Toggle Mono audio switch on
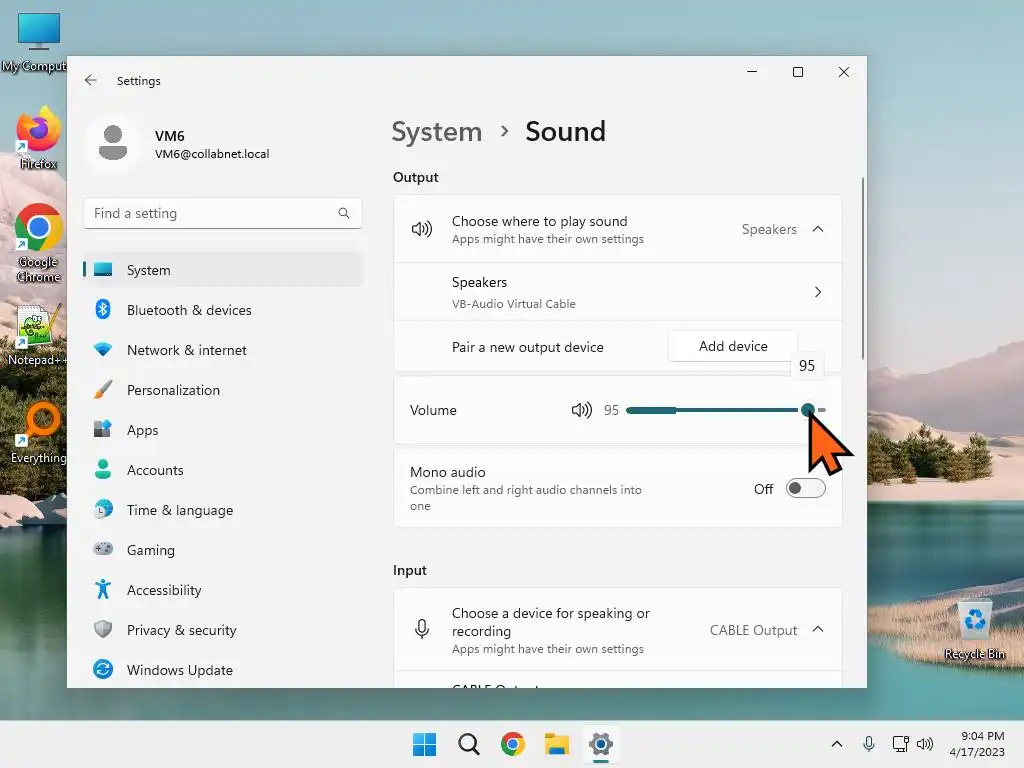Viewport: 1024px width, 768px height. tap(806, 488)
